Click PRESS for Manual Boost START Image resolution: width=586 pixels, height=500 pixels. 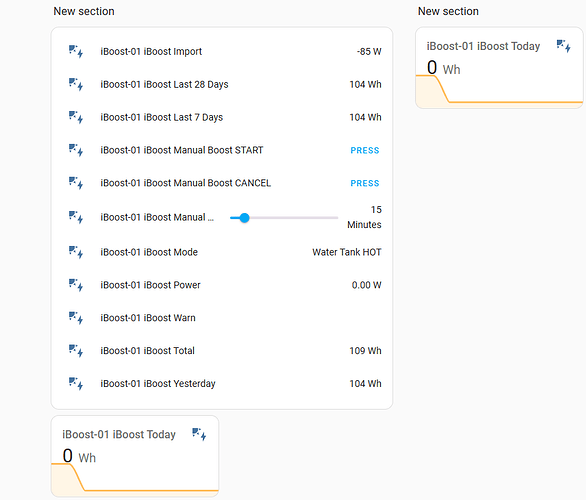tap(365, 150)
